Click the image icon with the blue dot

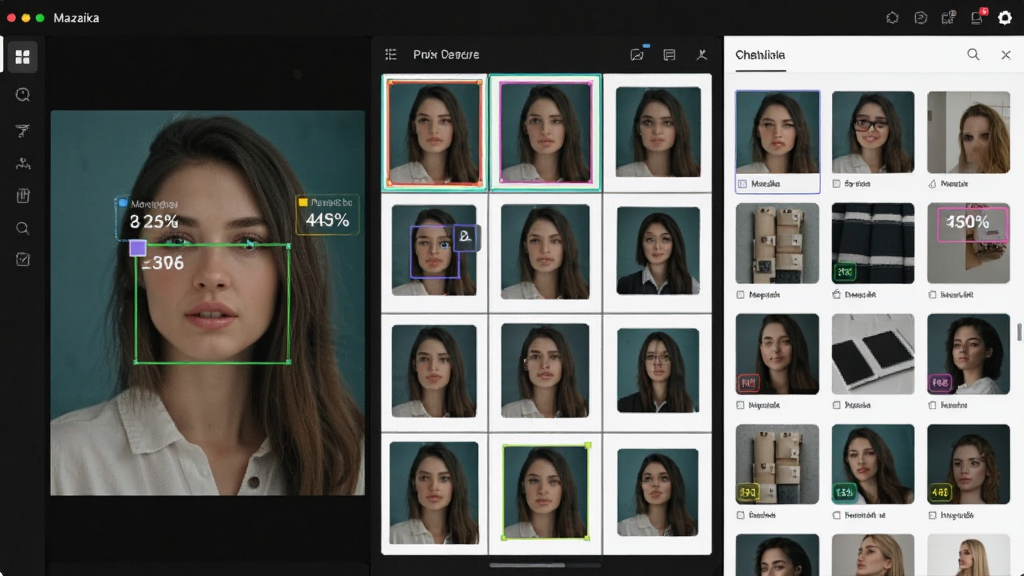638,54
